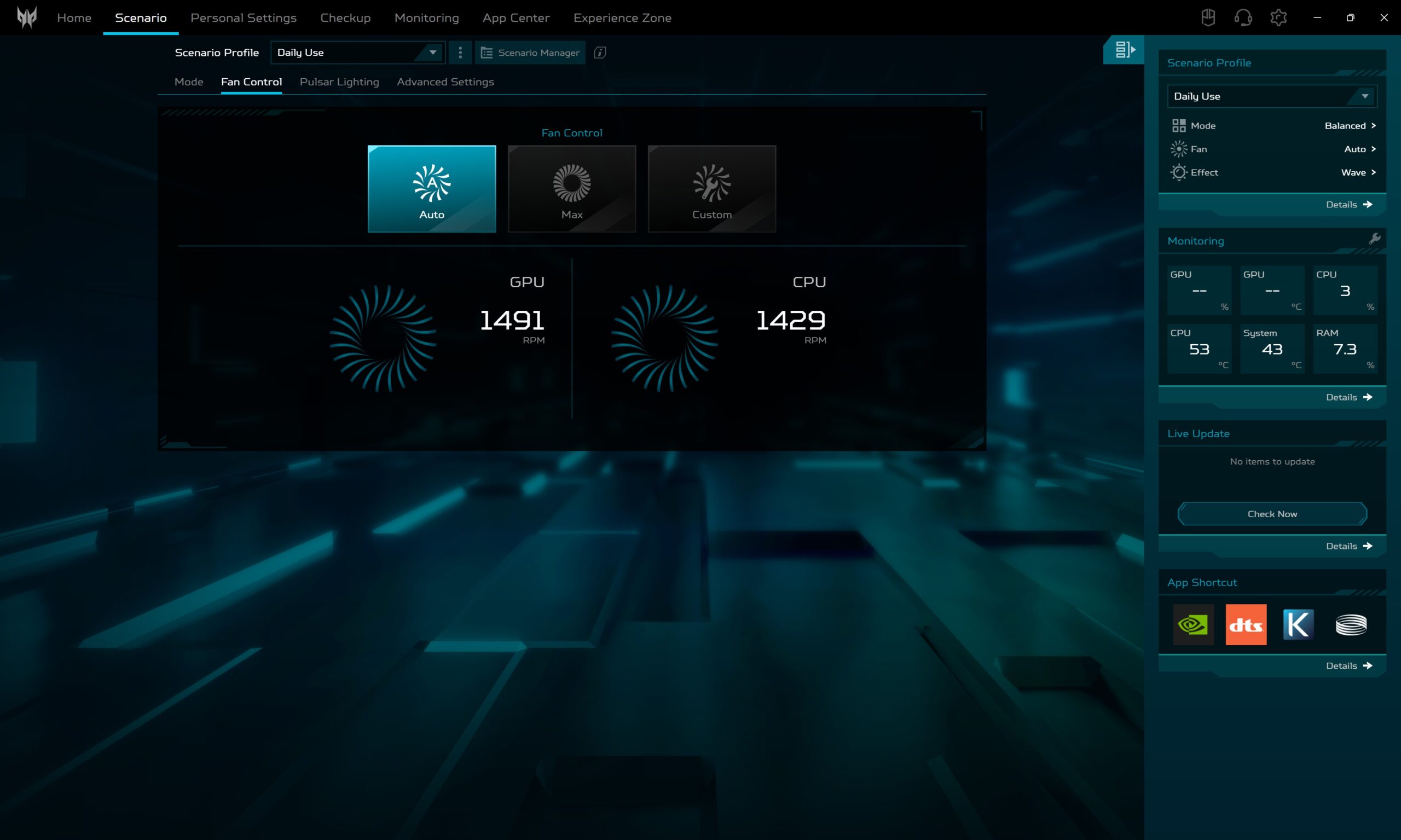Select Max fan control mode
The image size is (1401, 840).
pyautogui.click(x=572, y=188)
